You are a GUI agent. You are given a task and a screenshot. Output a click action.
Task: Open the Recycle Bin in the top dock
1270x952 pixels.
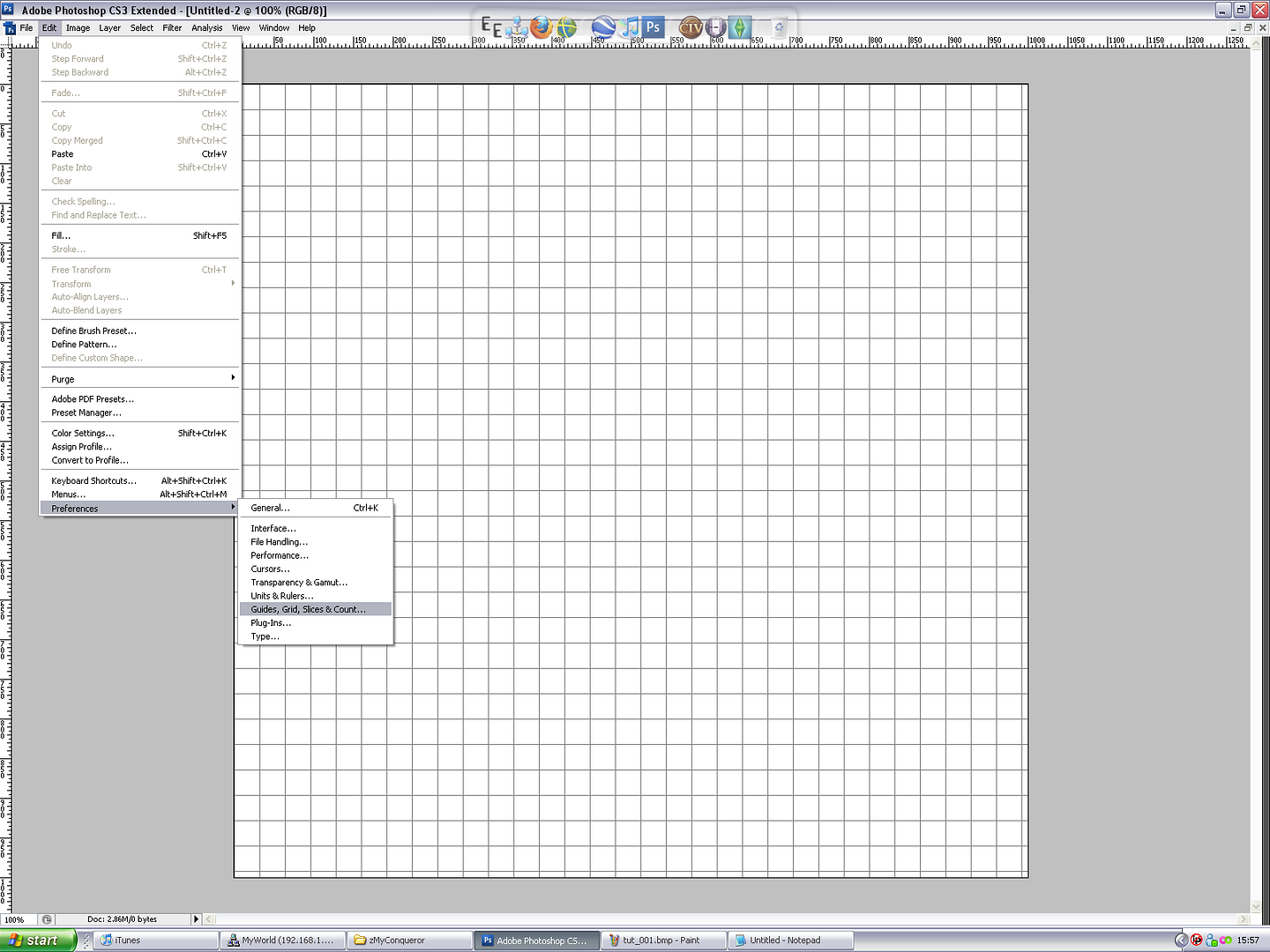pos(779,27)
